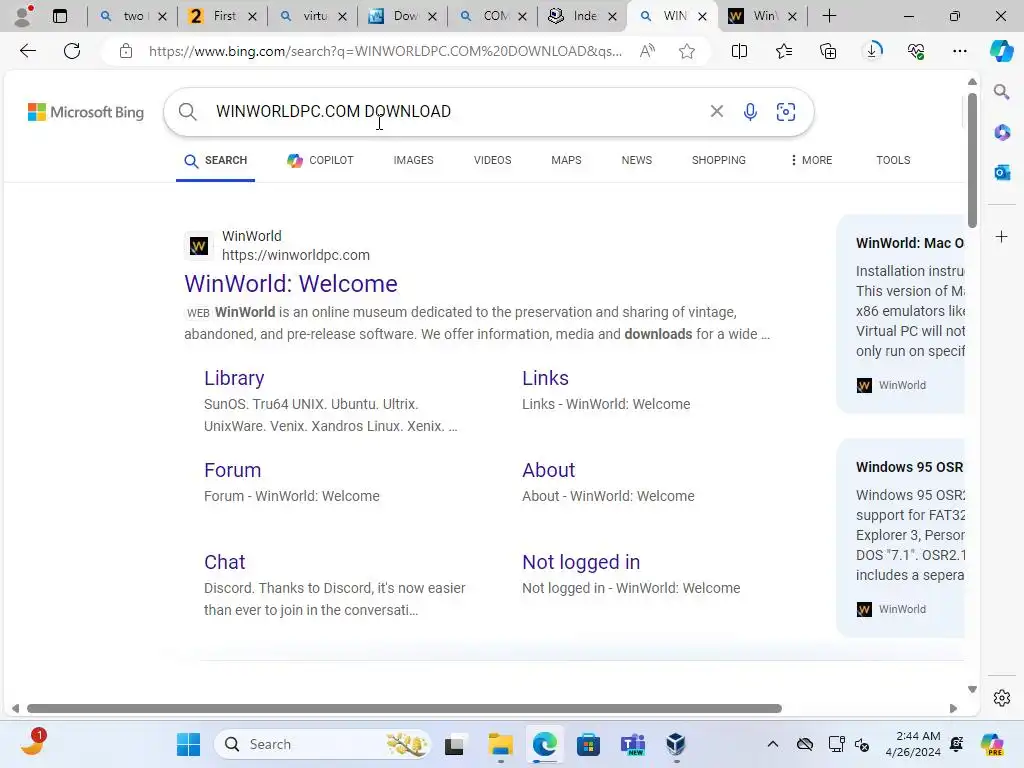Viewport: 1024px width, 768px height.
Task: Open Outlook from the Edge sidebar
Action: [1002, 172]
